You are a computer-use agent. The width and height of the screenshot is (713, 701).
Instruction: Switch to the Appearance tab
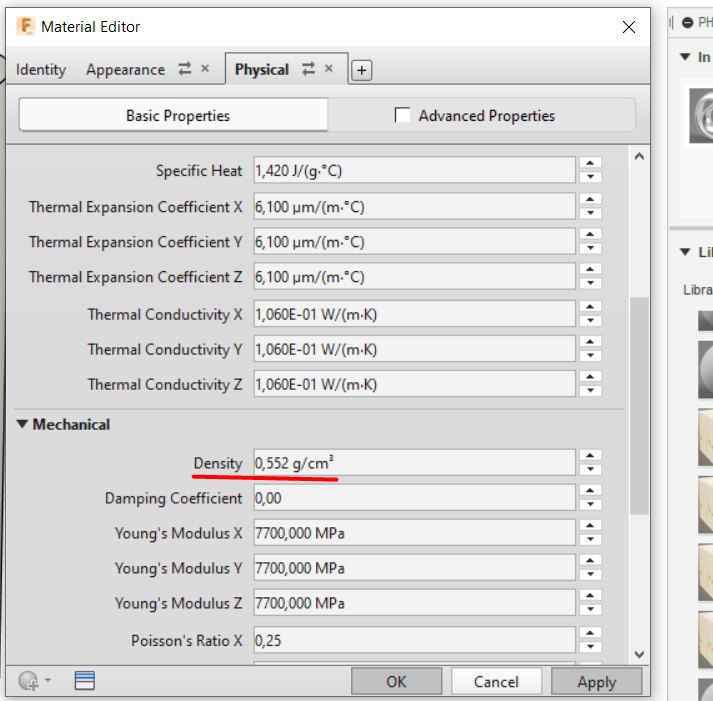(126, 70)
